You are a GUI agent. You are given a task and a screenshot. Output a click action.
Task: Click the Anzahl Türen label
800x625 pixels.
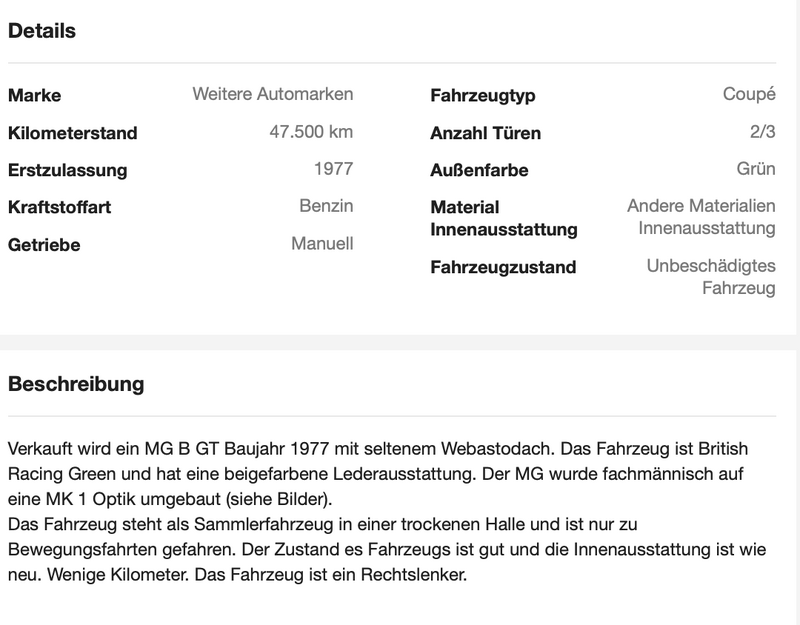point(485,133)
